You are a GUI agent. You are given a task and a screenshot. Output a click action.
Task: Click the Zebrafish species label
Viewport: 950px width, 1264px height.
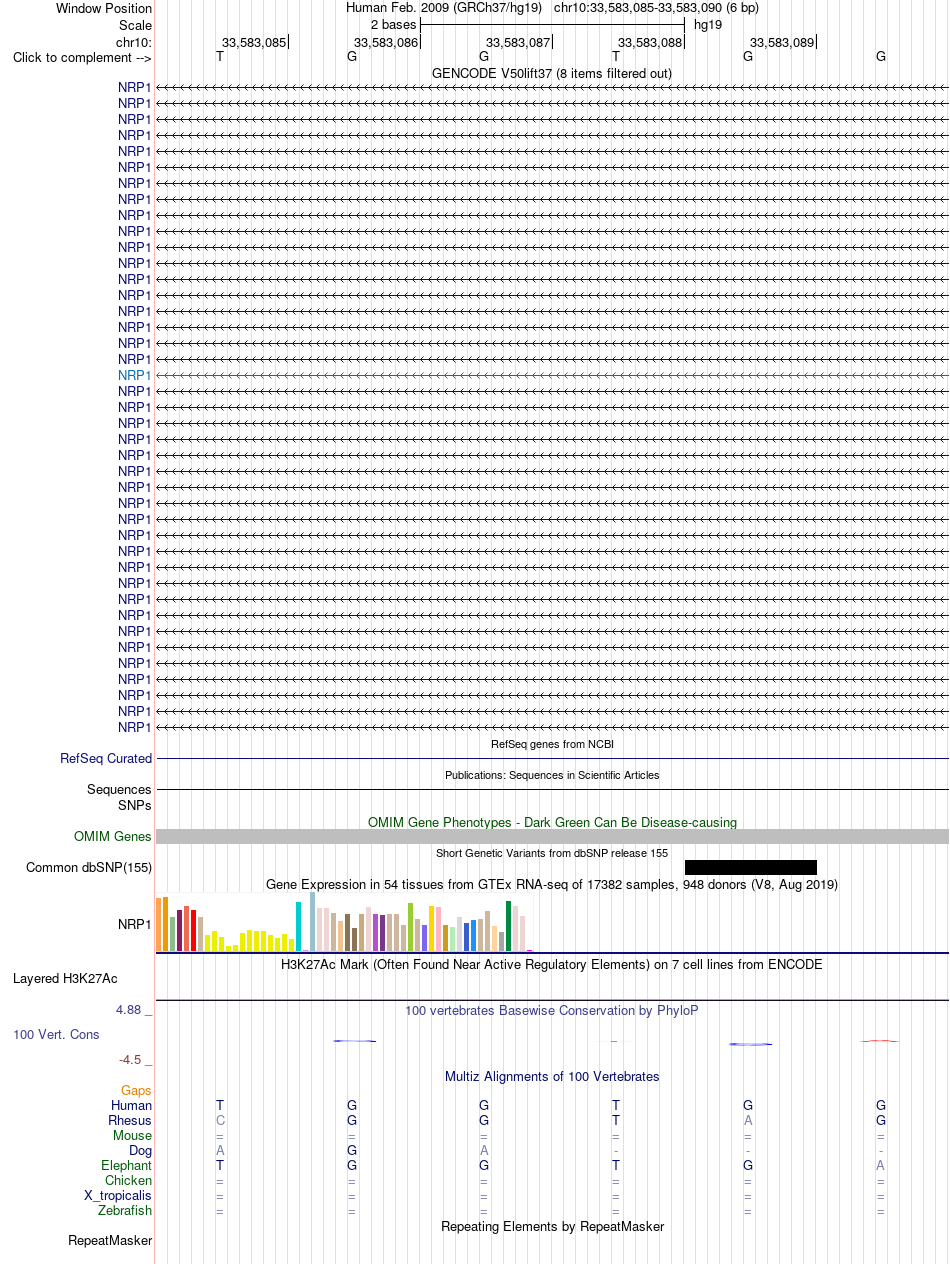126,1210
